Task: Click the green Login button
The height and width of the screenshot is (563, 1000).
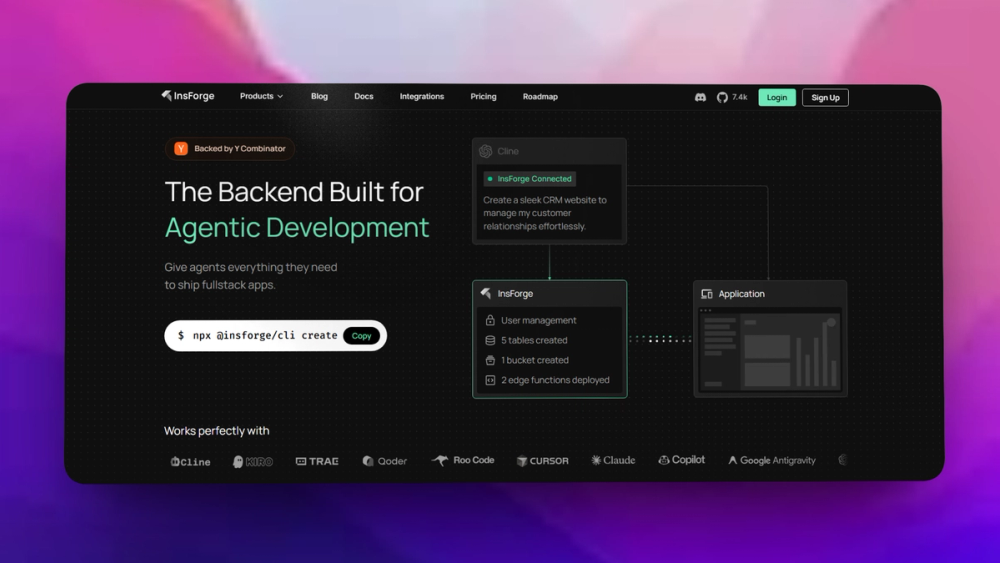Action: coord(777,98)
